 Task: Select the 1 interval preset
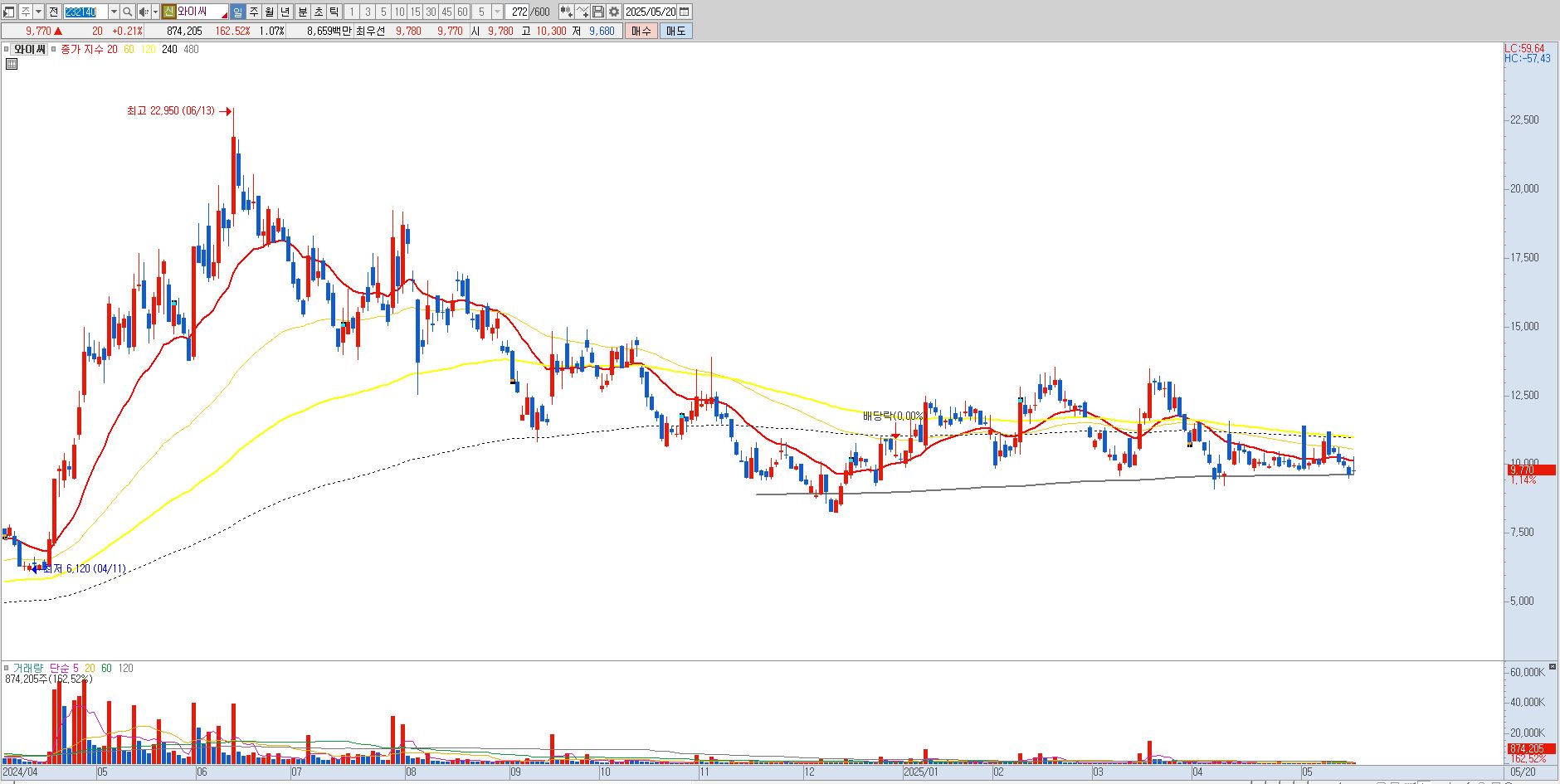point(352,12)
